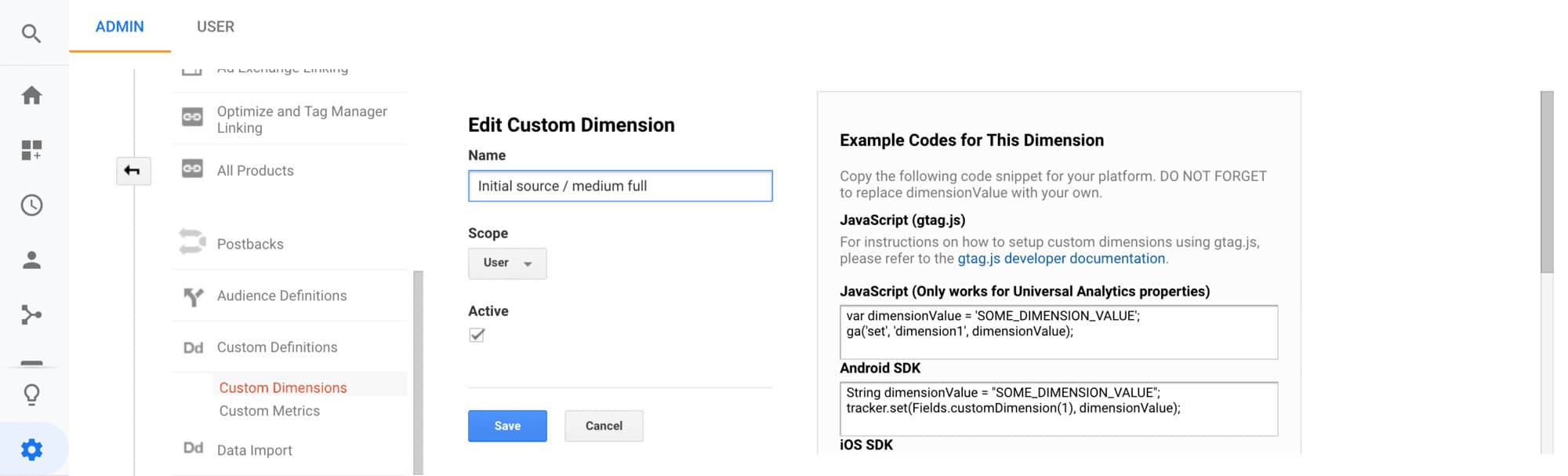Image resolution: width=1568 pixels, height=476 pixels.
Task: Open the search magnifier icon in sidebar
Action: 31,33
